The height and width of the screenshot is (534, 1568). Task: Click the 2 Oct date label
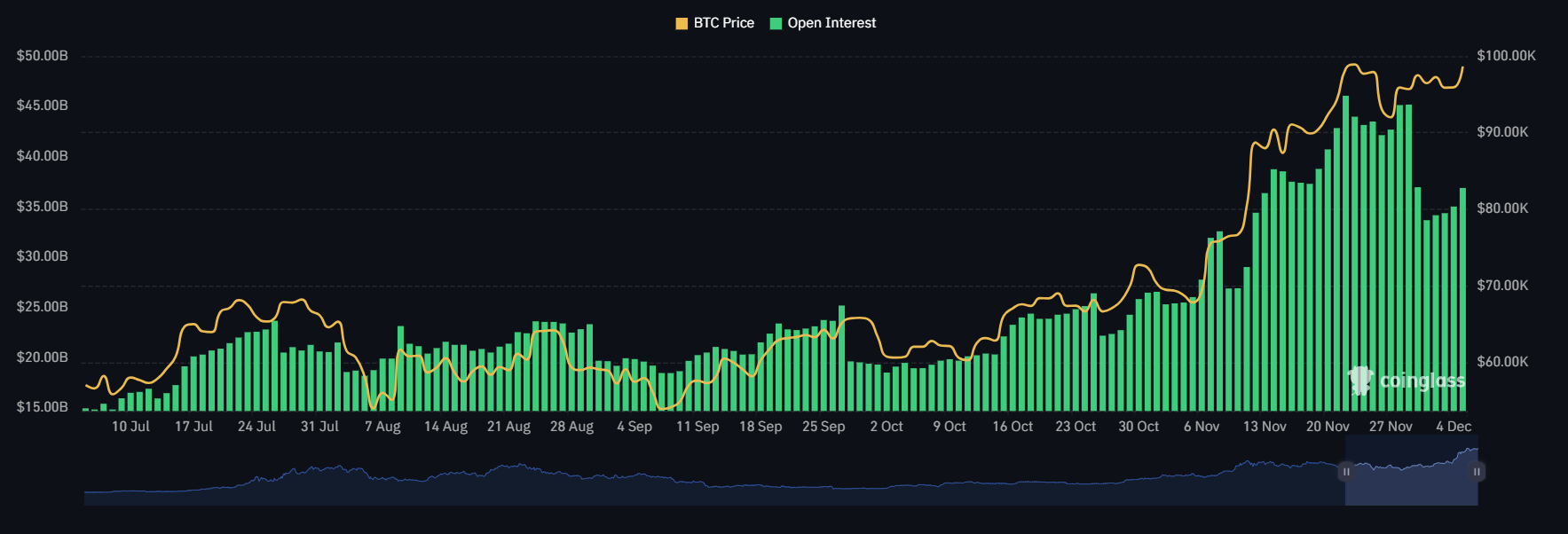(x=886, y=427)
